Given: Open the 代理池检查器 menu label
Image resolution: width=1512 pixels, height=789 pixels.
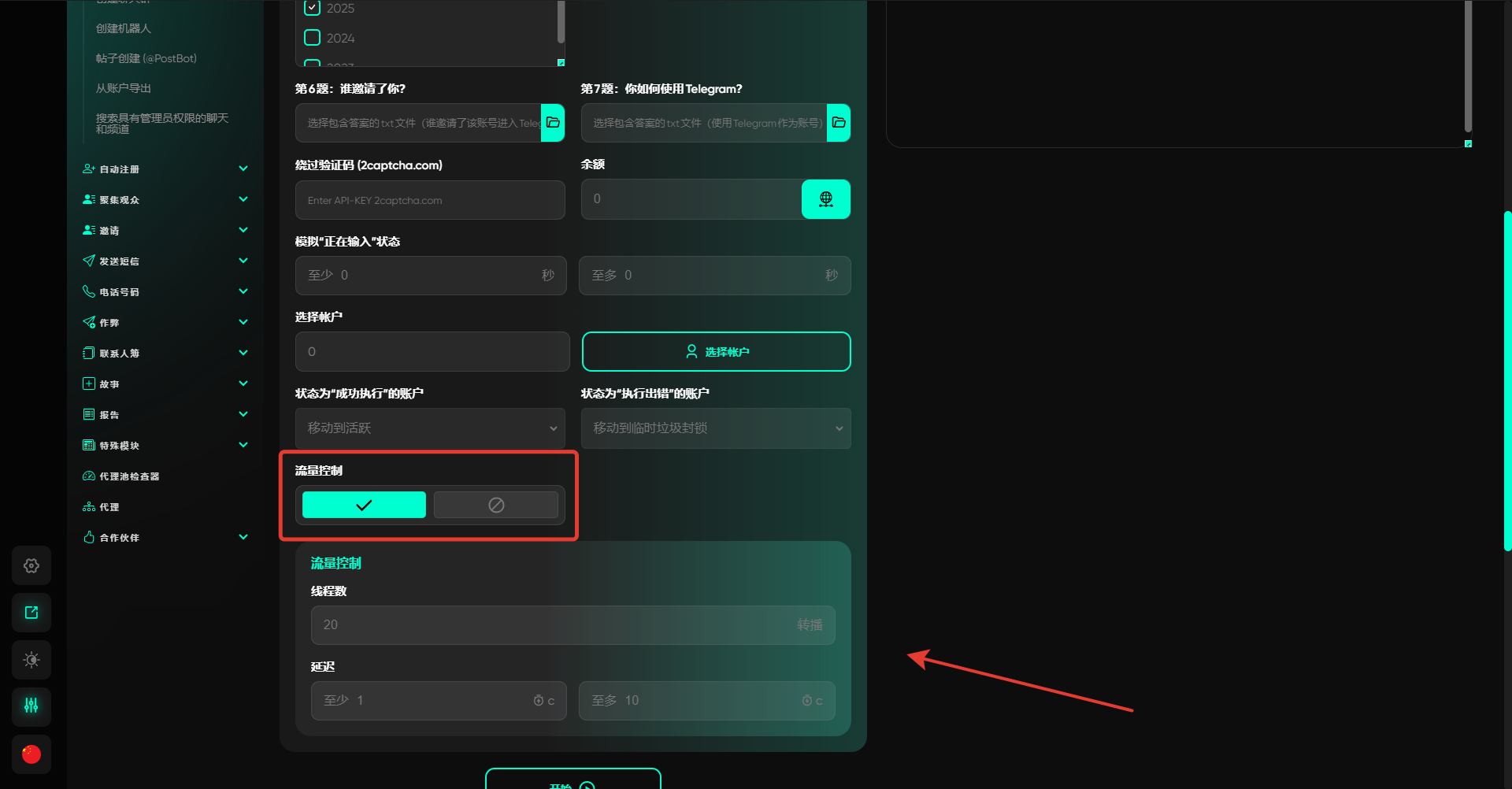Looking at the screenshot, I should [x=129, y=476].
